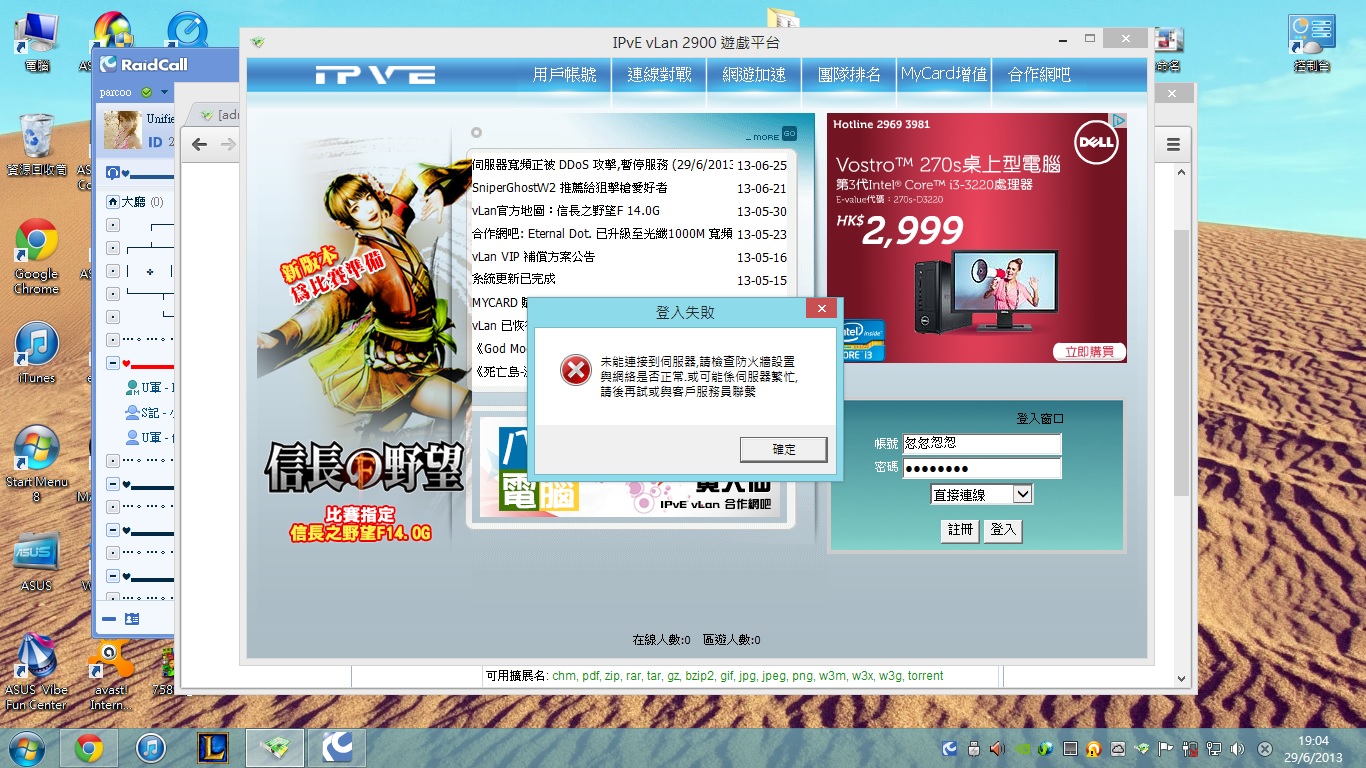Open news item about DDoS 攻擊
Image resolution: width=1366 pixels, height=768 pixels.
pyautogui.click(x=602, y=165)
